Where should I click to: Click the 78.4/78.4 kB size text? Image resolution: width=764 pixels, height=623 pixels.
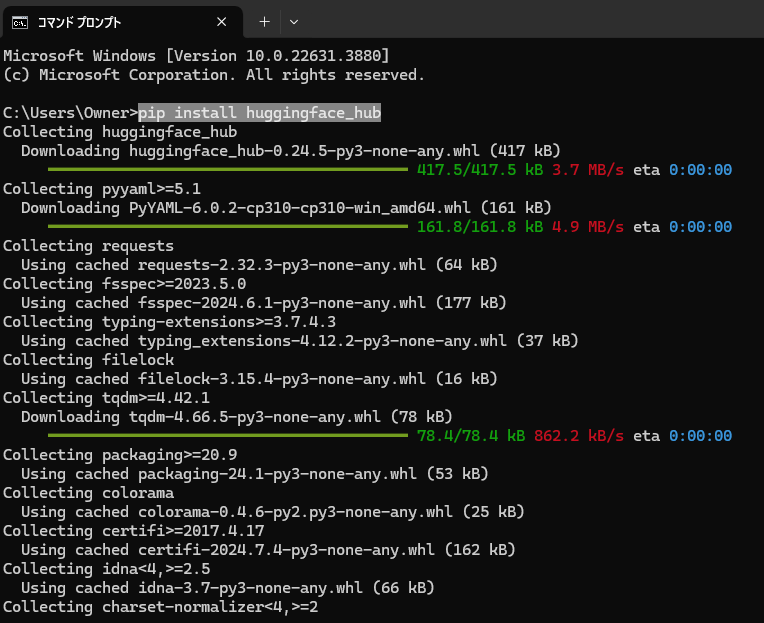coord(471,435)
